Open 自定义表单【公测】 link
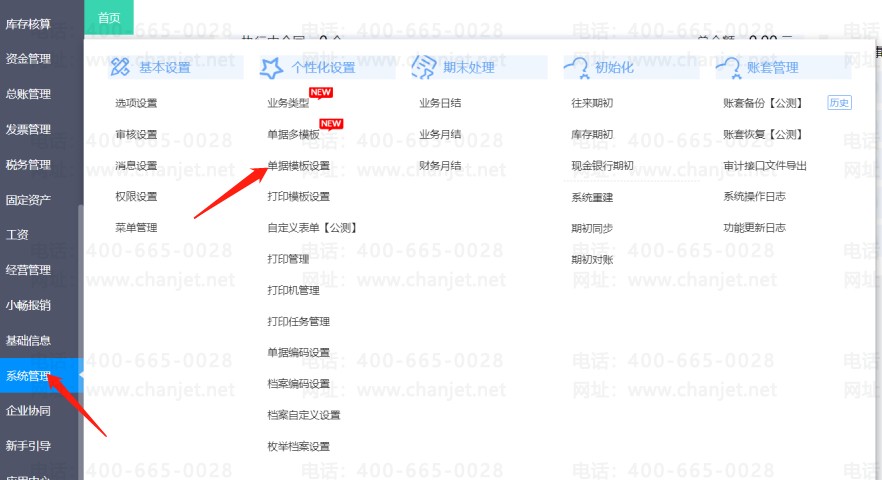This screenshot has height=480, width=882. point(312,228)
